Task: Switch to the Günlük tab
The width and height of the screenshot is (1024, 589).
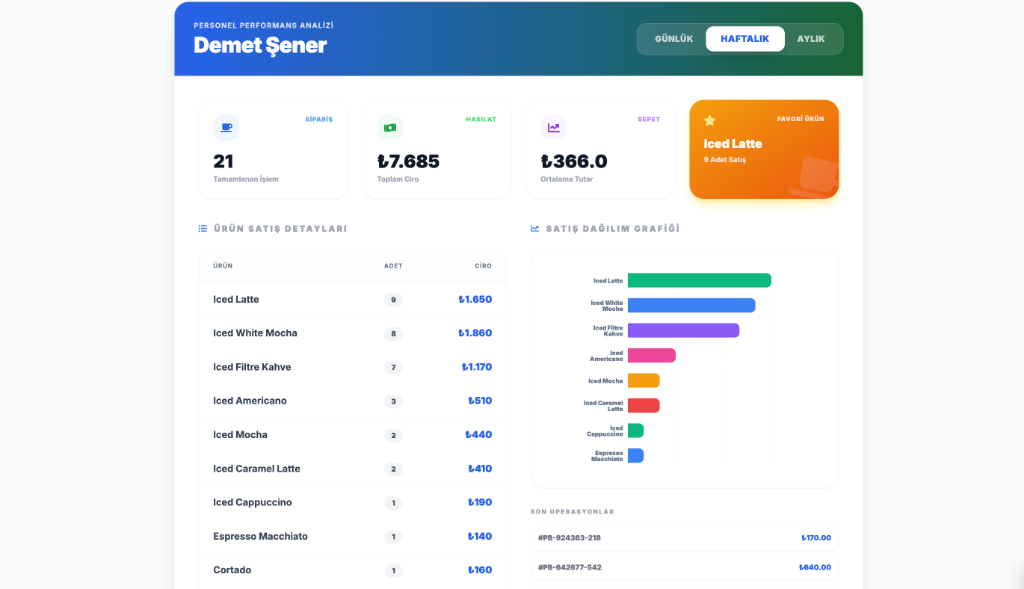Action: coord(674,39)
